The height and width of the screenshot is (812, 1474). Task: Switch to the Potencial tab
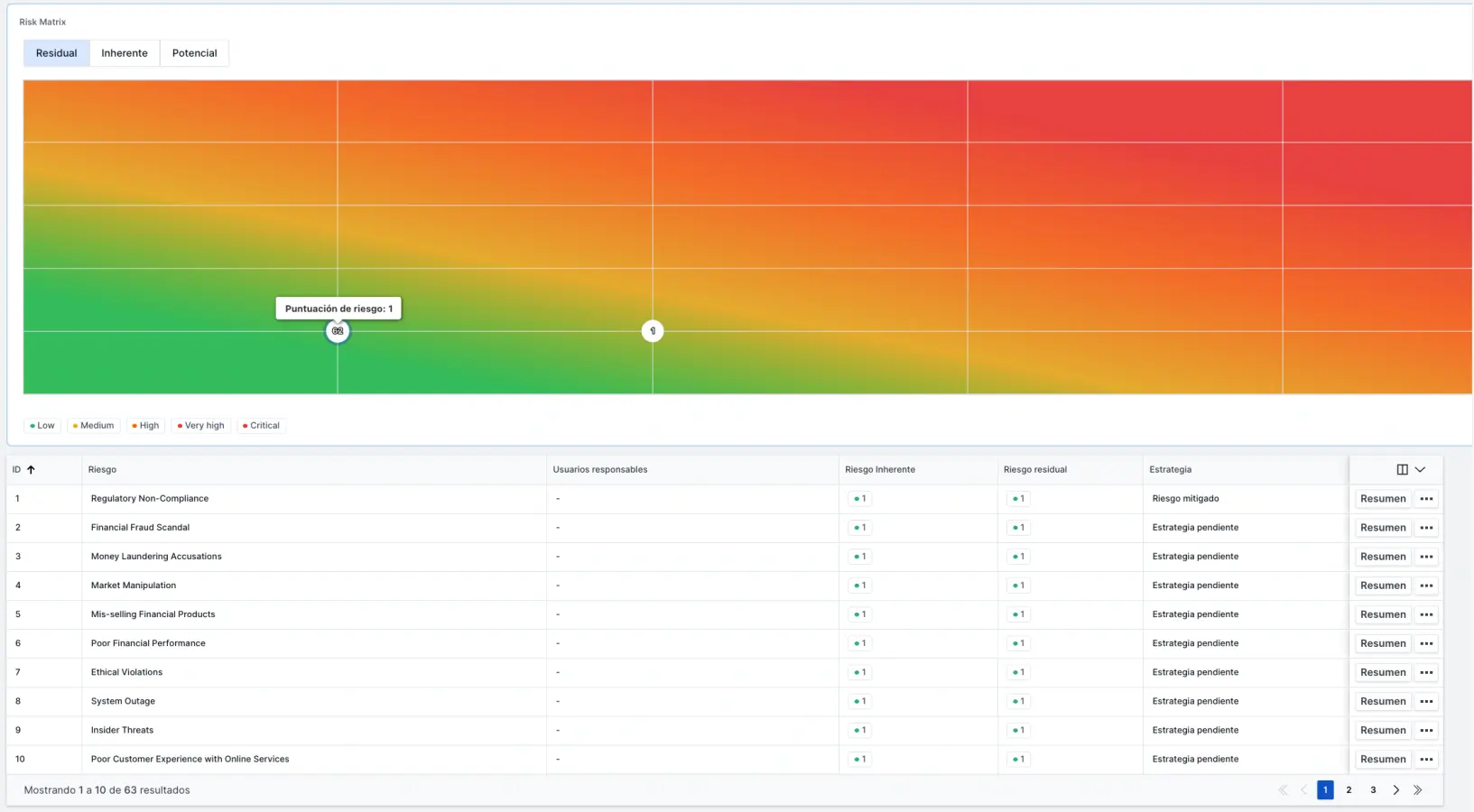coord(194,53)
